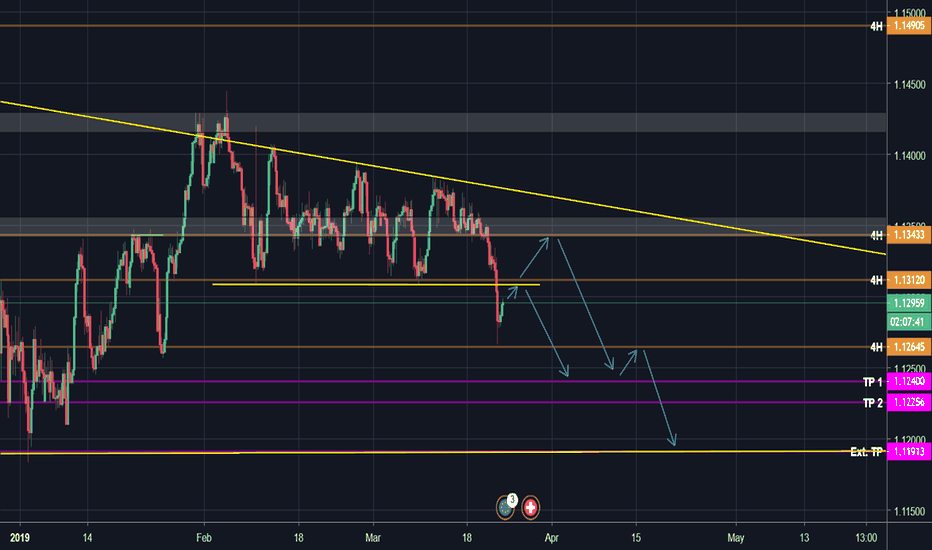
Task: Click the green current price label 1.12959
Action: click(x=909, y=303)
